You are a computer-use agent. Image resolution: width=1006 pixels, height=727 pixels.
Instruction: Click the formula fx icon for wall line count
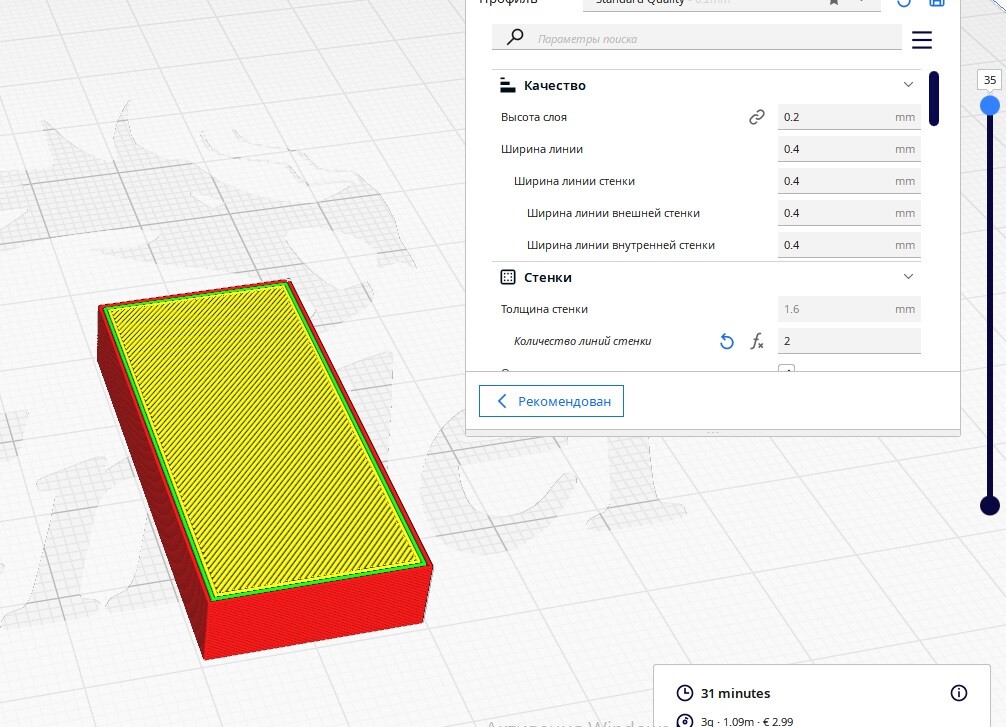[757, 342]
